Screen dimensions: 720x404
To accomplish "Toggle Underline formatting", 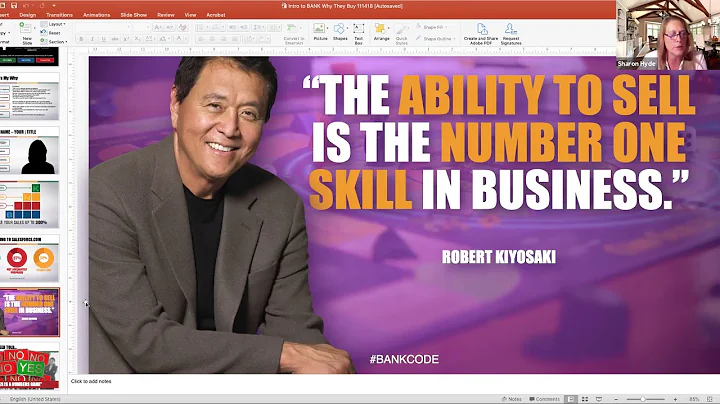I will click(x=103, y=39).
